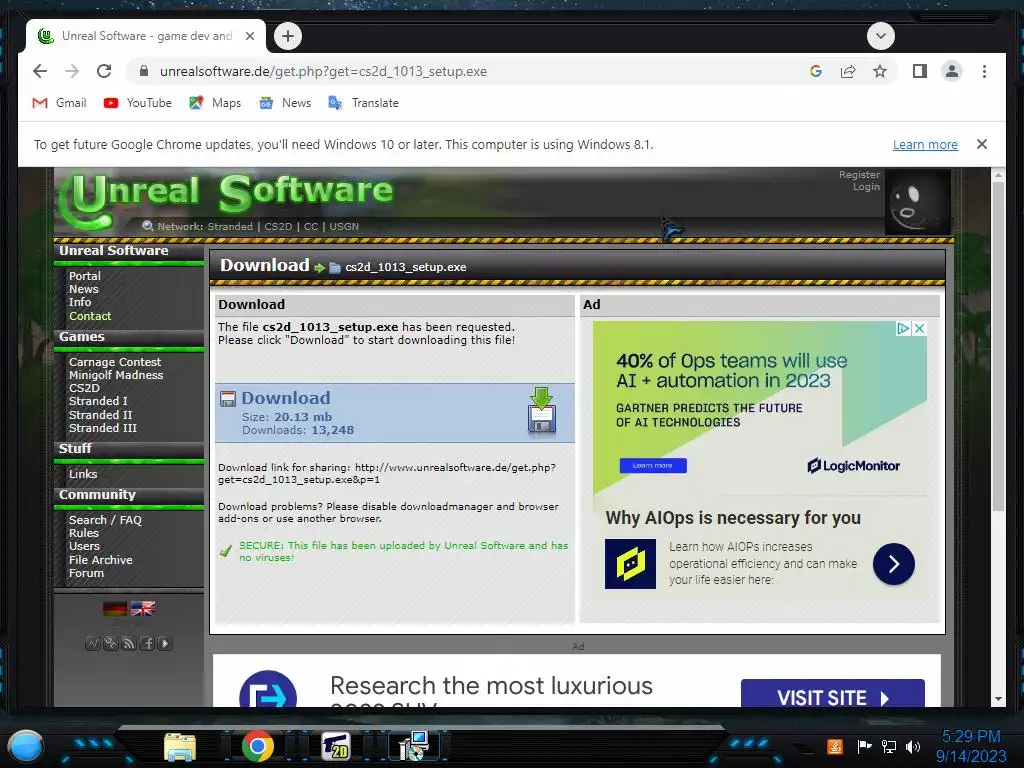Viewport: 1024px width, 768px height.
Task: Click the VISIT SITE ad button
Action: click(833, 694)
